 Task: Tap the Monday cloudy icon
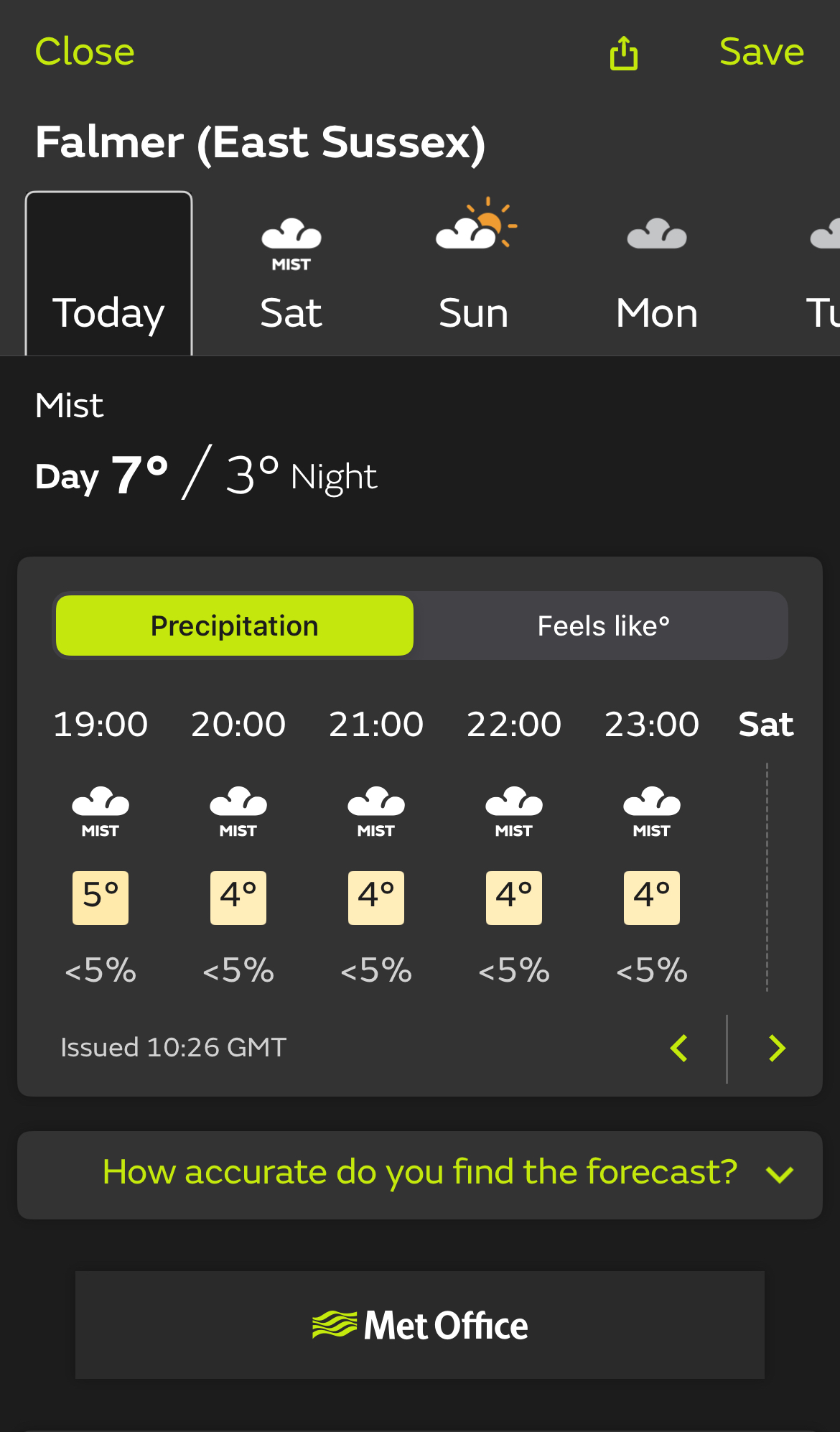[657, 233]
